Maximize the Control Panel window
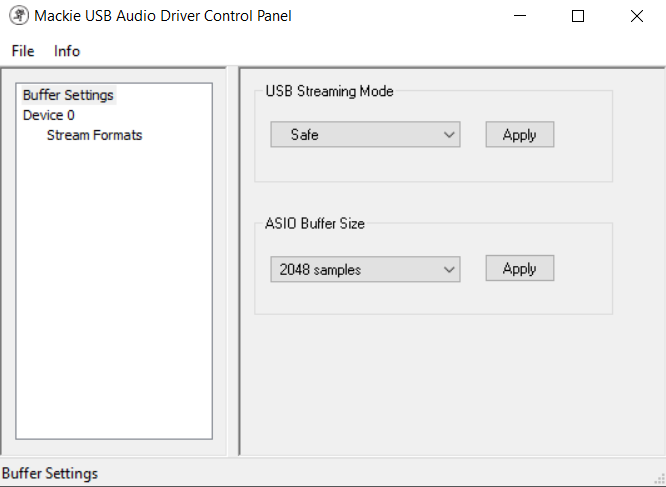 pos(578,16)
